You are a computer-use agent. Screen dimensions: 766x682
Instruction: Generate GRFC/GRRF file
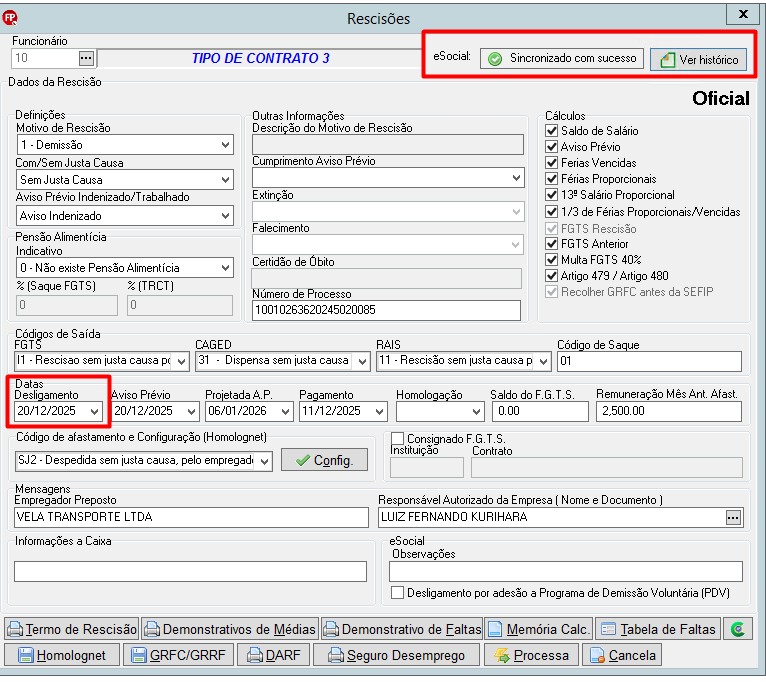(x=179, y=655)
